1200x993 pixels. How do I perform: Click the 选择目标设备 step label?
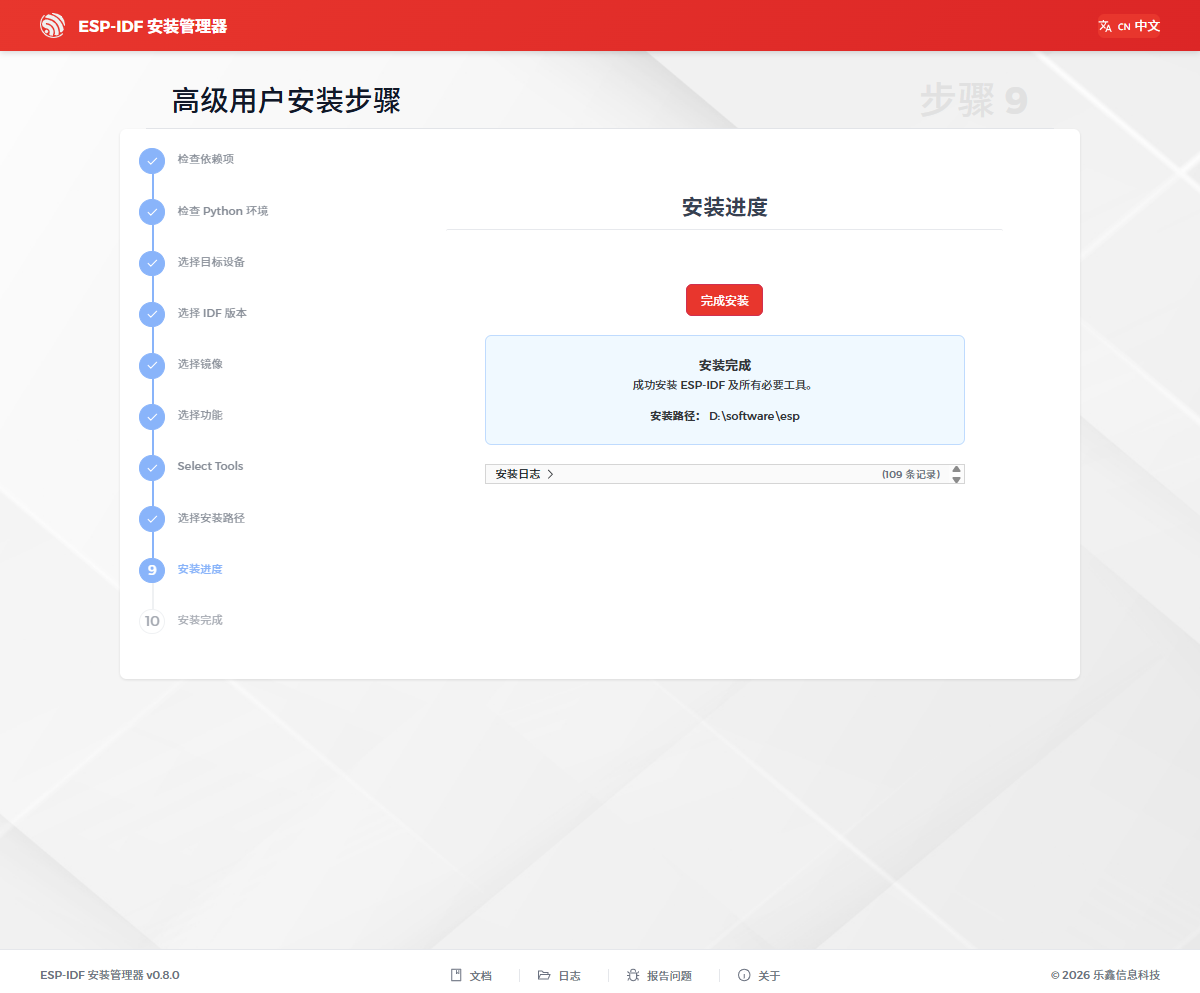pos(211,262)
